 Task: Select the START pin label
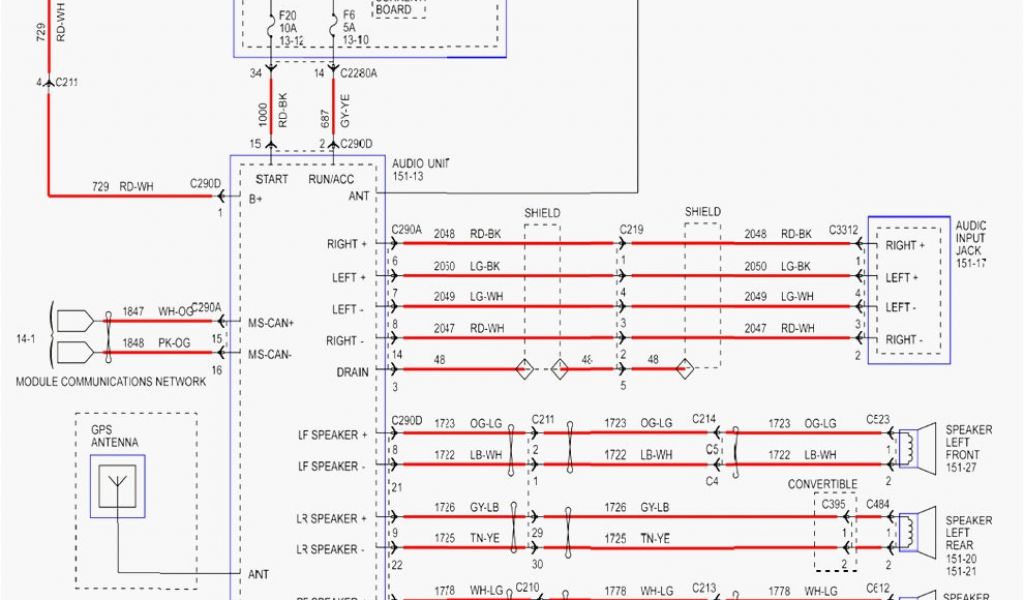271,180
